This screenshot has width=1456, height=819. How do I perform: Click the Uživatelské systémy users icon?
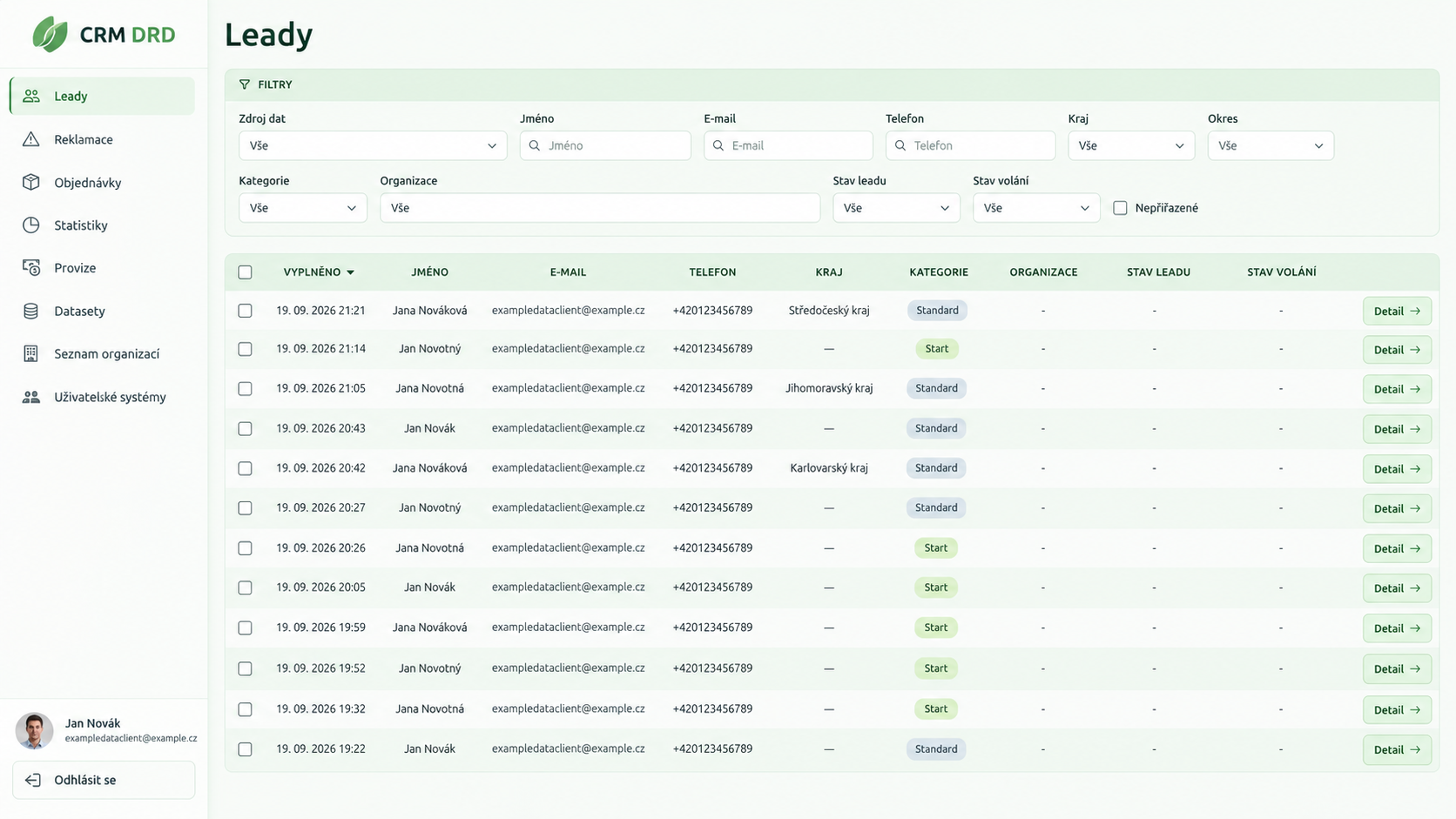[x=31, y=397]
